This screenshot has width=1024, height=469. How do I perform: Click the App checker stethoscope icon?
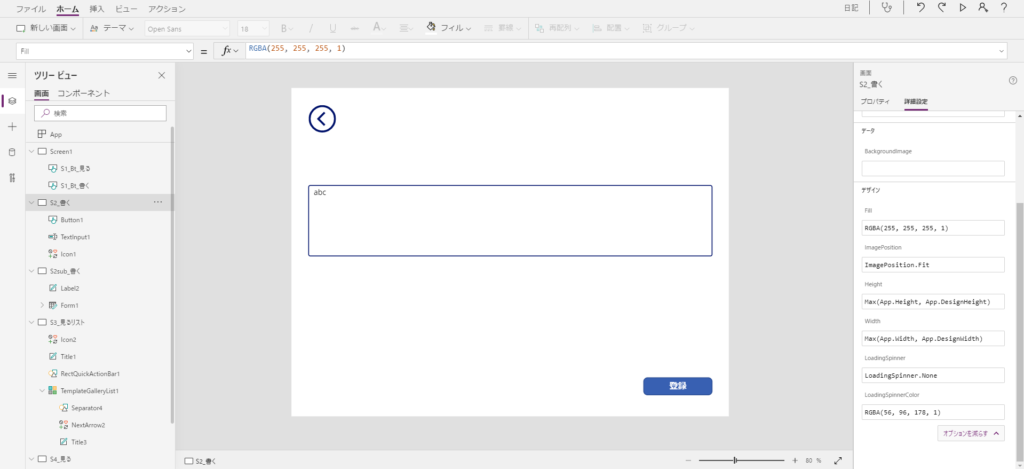point(887,8)
